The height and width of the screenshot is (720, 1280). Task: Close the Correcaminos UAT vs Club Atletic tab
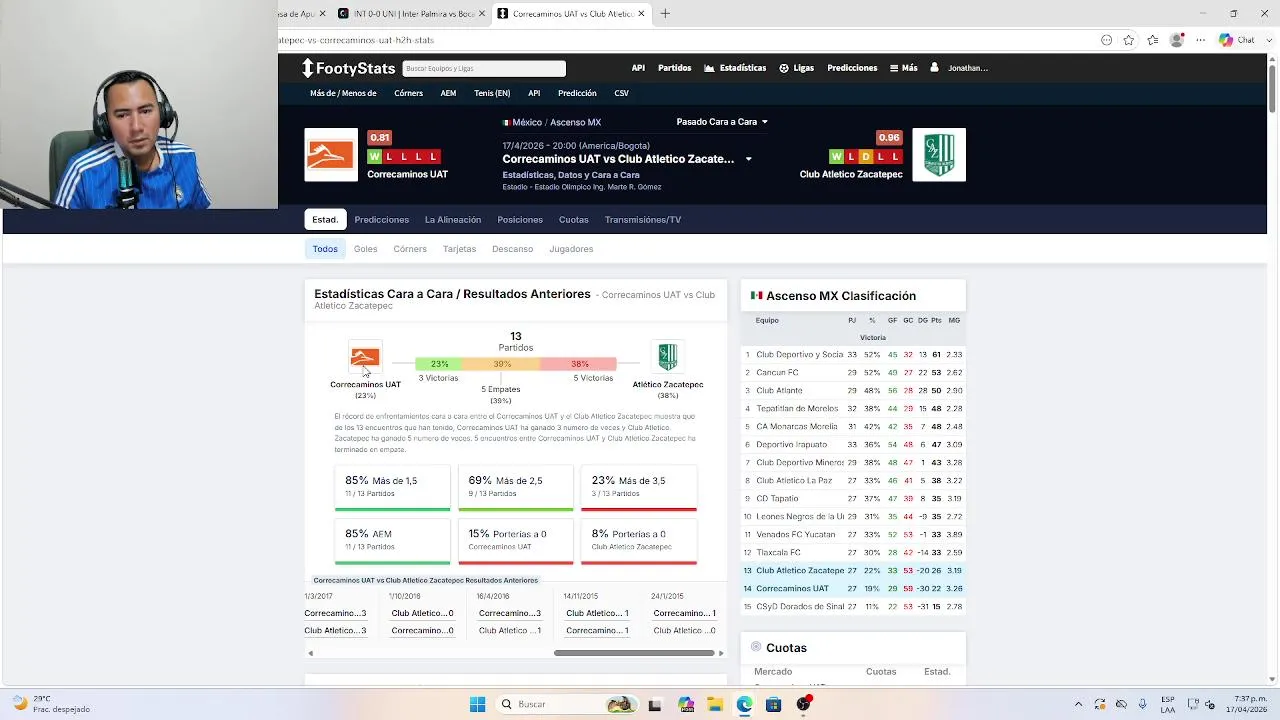[x=641, y=14]
